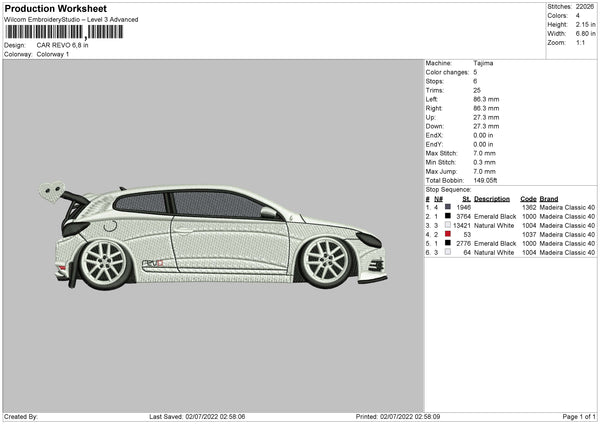
Task: Click the Brand column header
Action: click(x=551, y=198)
